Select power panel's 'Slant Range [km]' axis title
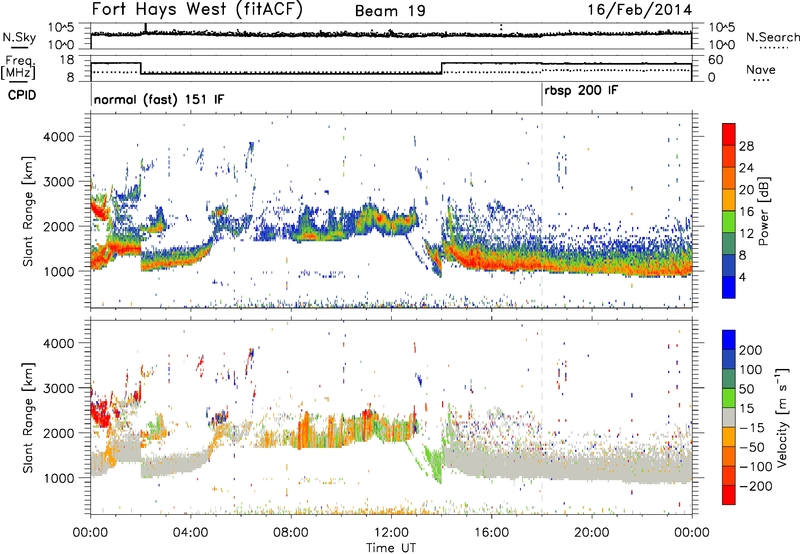800x554 pixels. point(28,212)
